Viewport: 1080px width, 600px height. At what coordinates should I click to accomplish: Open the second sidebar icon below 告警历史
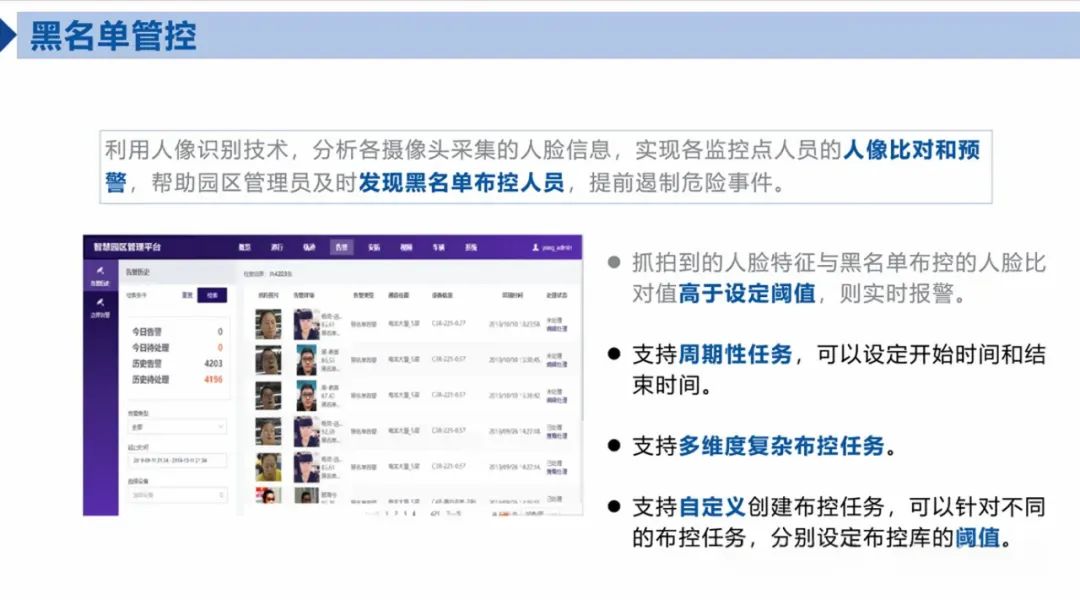coord(101,302)
